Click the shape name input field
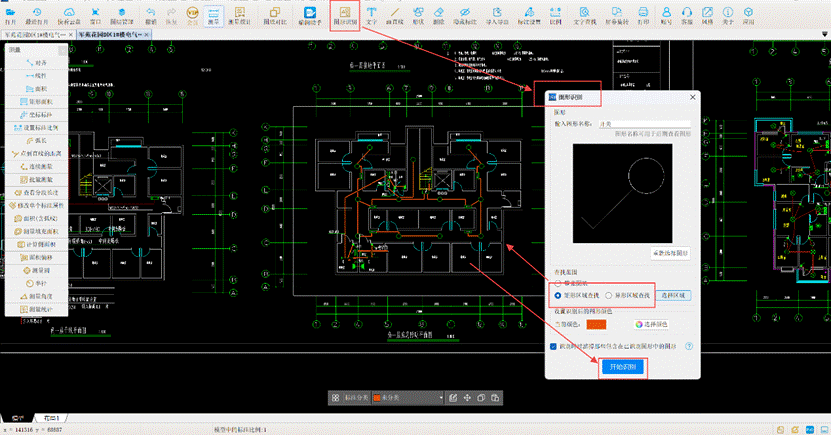831x435 pixels. (x=644, y=123)
